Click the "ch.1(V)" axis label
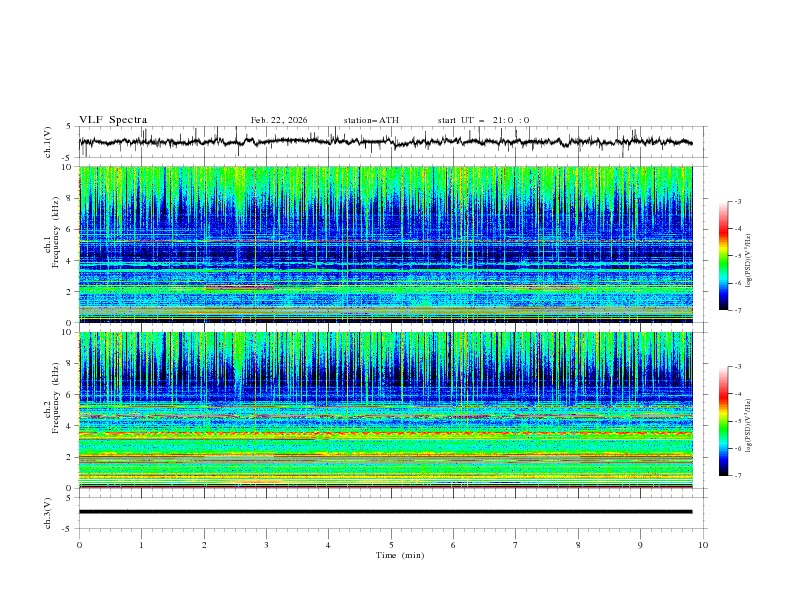 pos(48,142)
